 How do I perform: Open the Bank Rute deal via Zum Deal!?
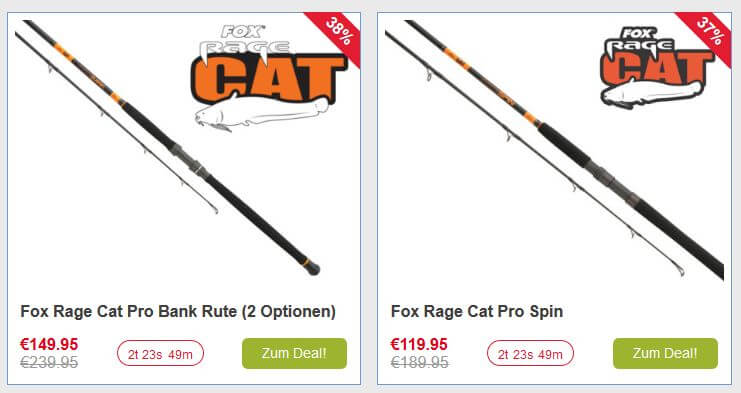(294, 353)
